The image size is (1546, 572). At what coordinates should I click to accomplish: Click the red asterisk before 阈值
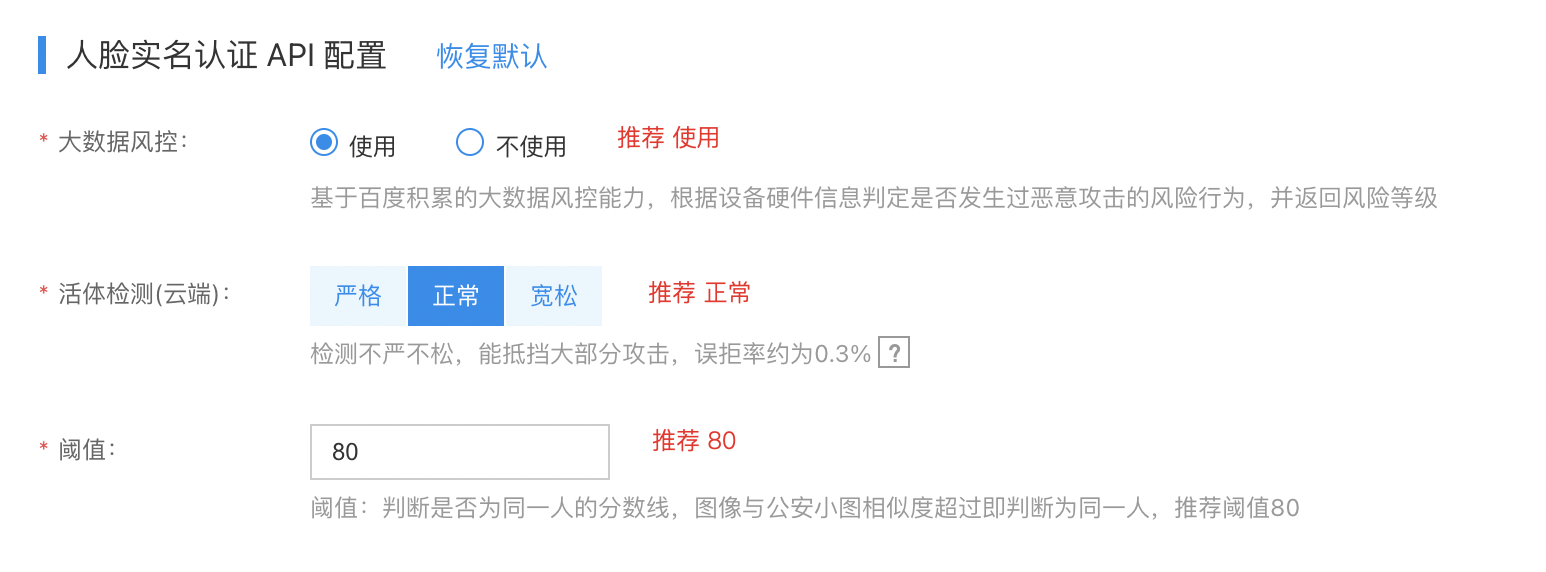click(43, 447)
